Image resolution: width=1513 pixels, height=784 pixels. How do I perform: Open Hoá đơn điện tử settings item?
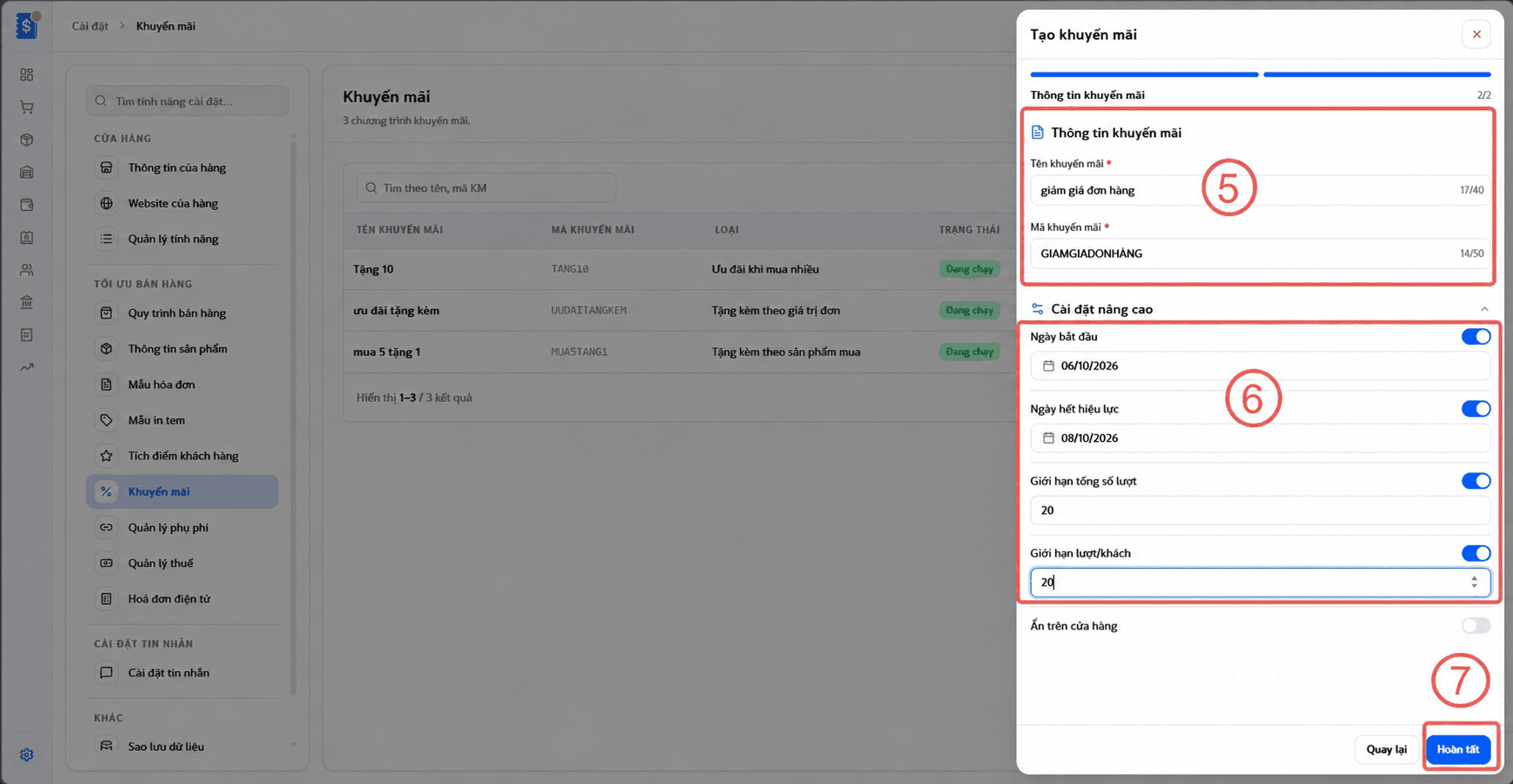pyautogui.click(x=182, y=599)
